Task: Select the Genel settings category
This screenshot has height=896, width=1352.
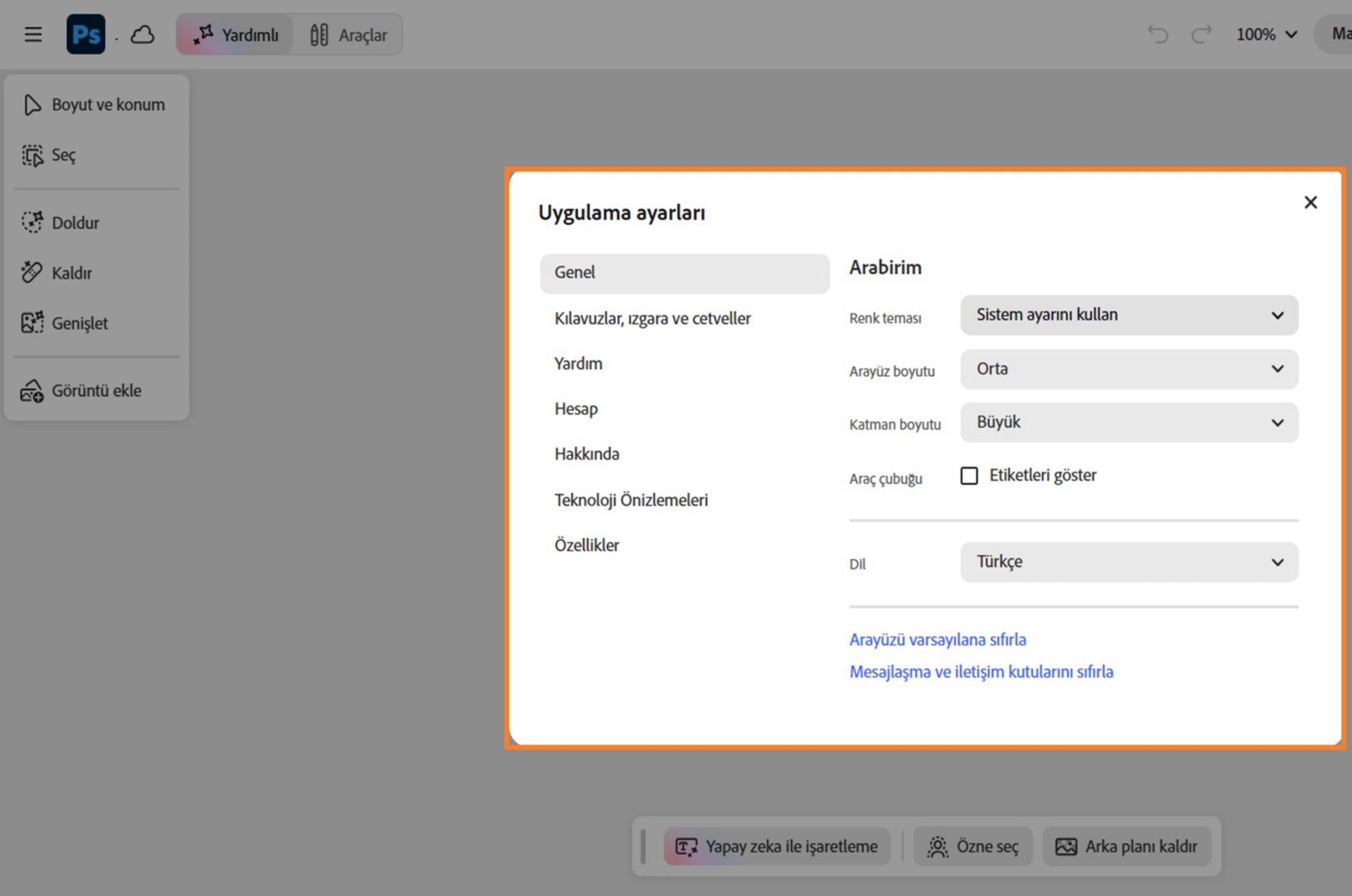Action: (684, 273)
